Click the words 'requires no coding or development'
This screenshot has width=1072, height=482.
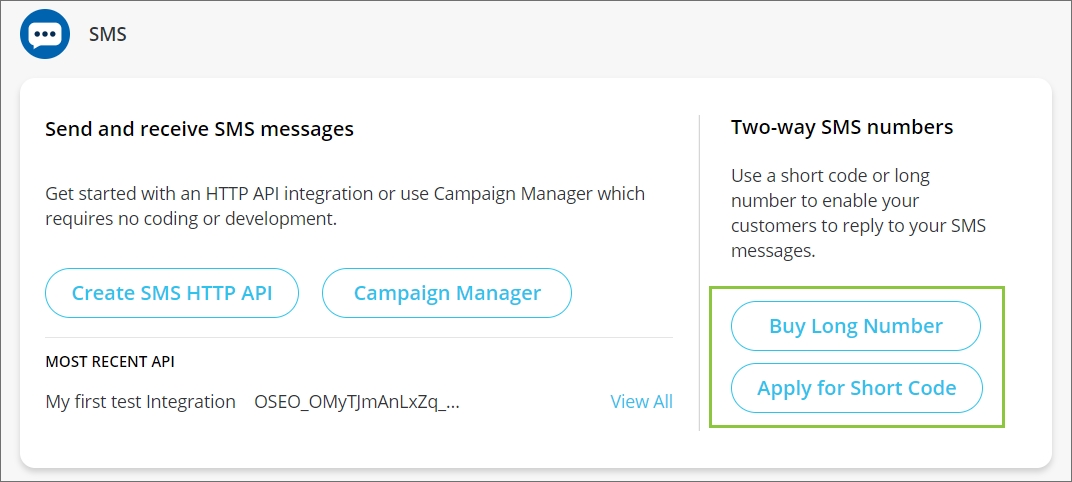189,218
